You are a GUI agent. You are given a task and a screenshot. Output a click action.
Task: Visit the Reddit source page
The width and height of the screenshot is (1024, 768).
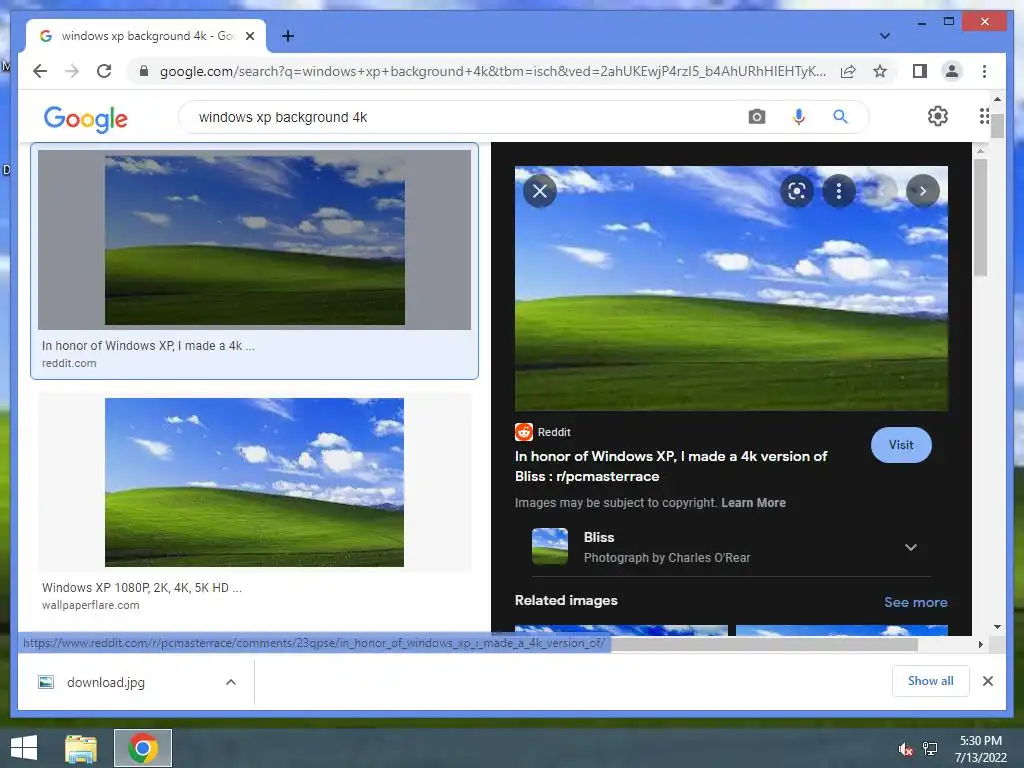(x=901, y=445)
